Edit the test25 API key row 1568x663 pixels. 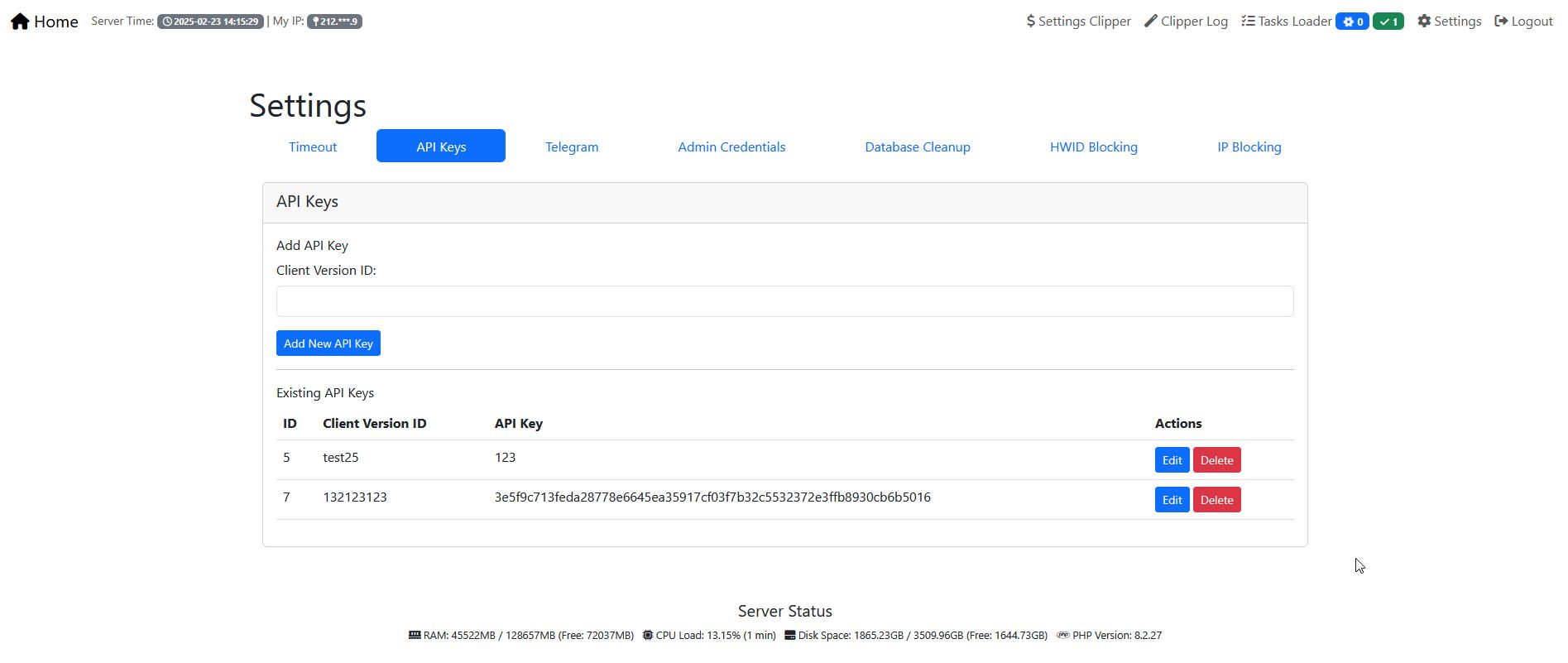coord(1172,460)
